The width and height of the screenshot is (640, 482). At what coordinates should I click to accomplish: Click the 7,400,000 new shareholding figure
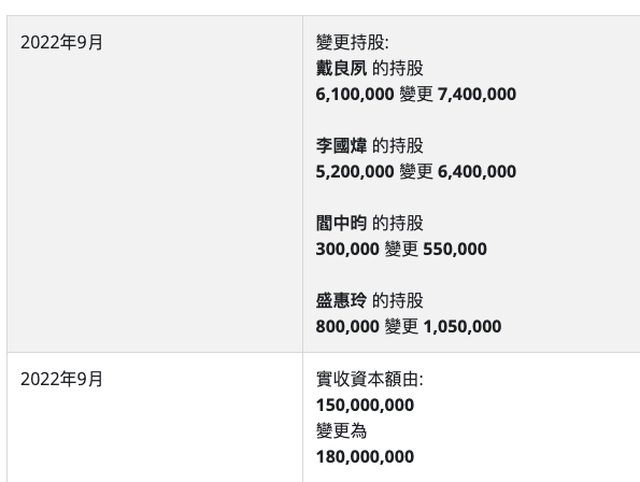click(x=477, y=94)
